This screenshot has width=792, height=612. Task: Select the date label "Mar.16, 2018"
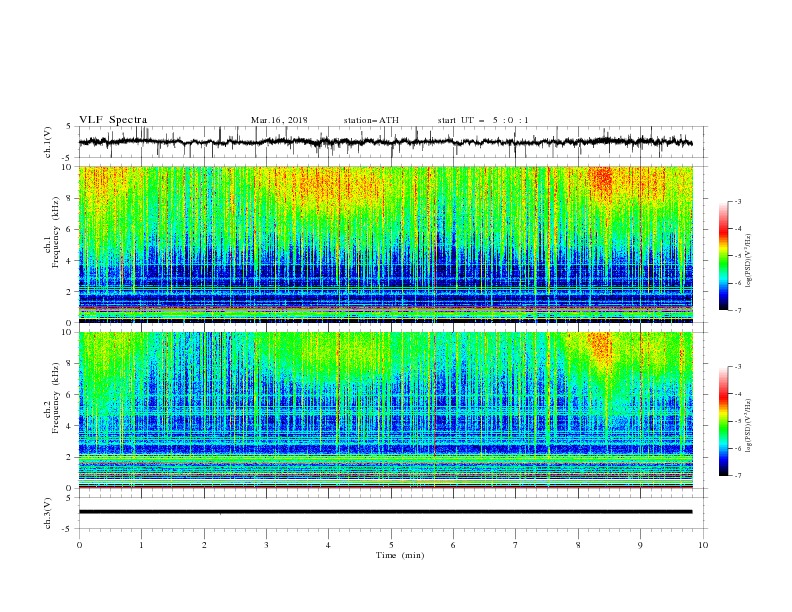[x=279, y=120]
